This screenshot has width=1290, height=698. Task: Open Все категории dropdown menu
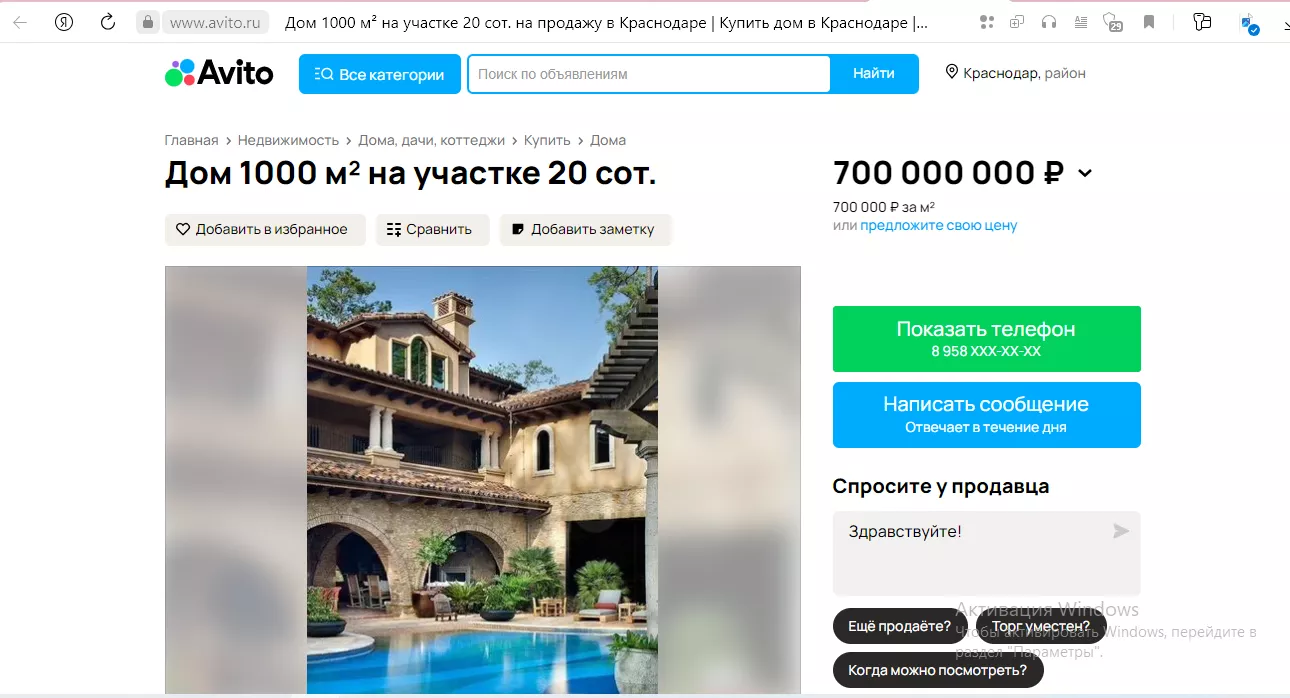pyautogui.click(x=380, y=74)
